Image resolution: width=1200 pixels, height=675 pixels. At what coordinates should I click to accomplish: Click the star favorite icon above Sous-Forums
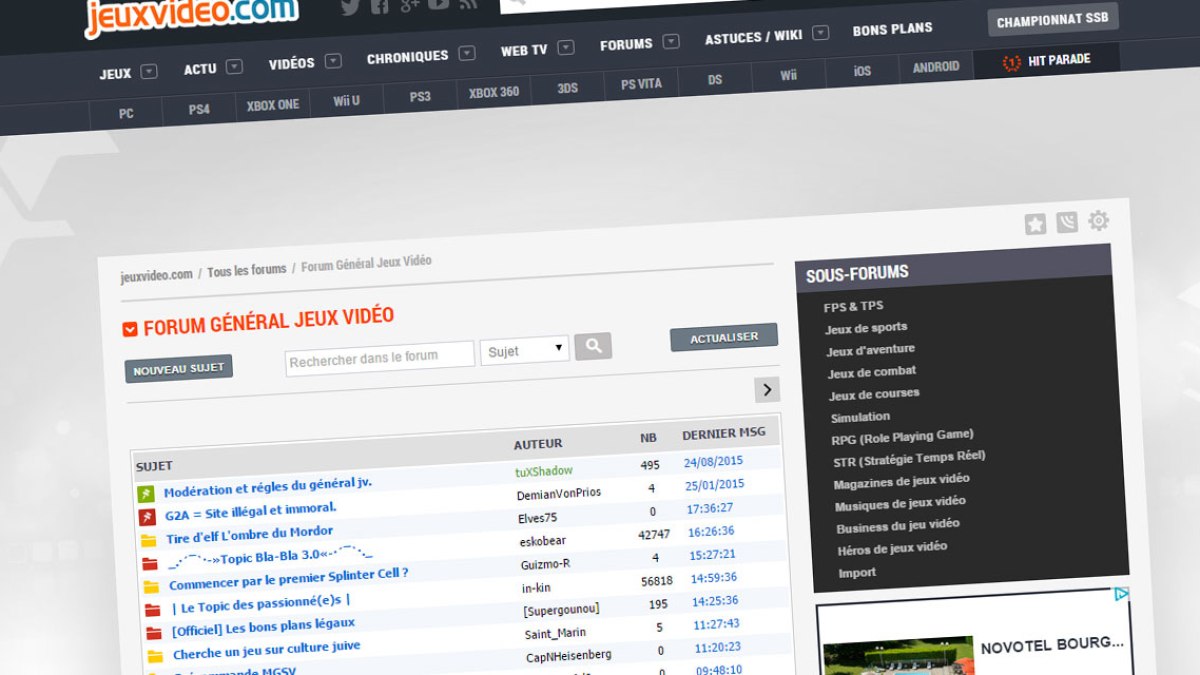(x=1035, y=224)
